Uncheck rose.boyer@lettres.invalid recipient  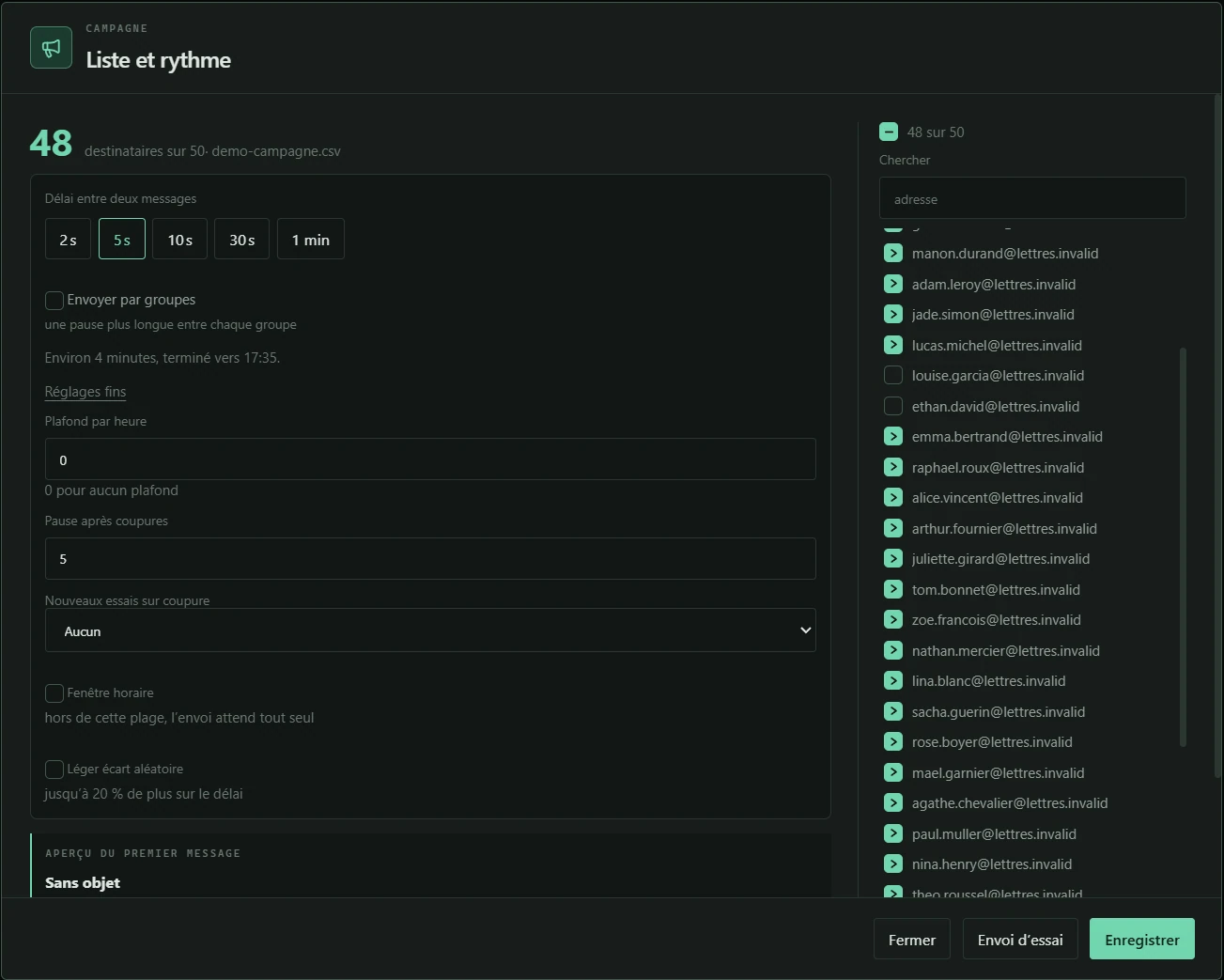[x=893, y=742]
